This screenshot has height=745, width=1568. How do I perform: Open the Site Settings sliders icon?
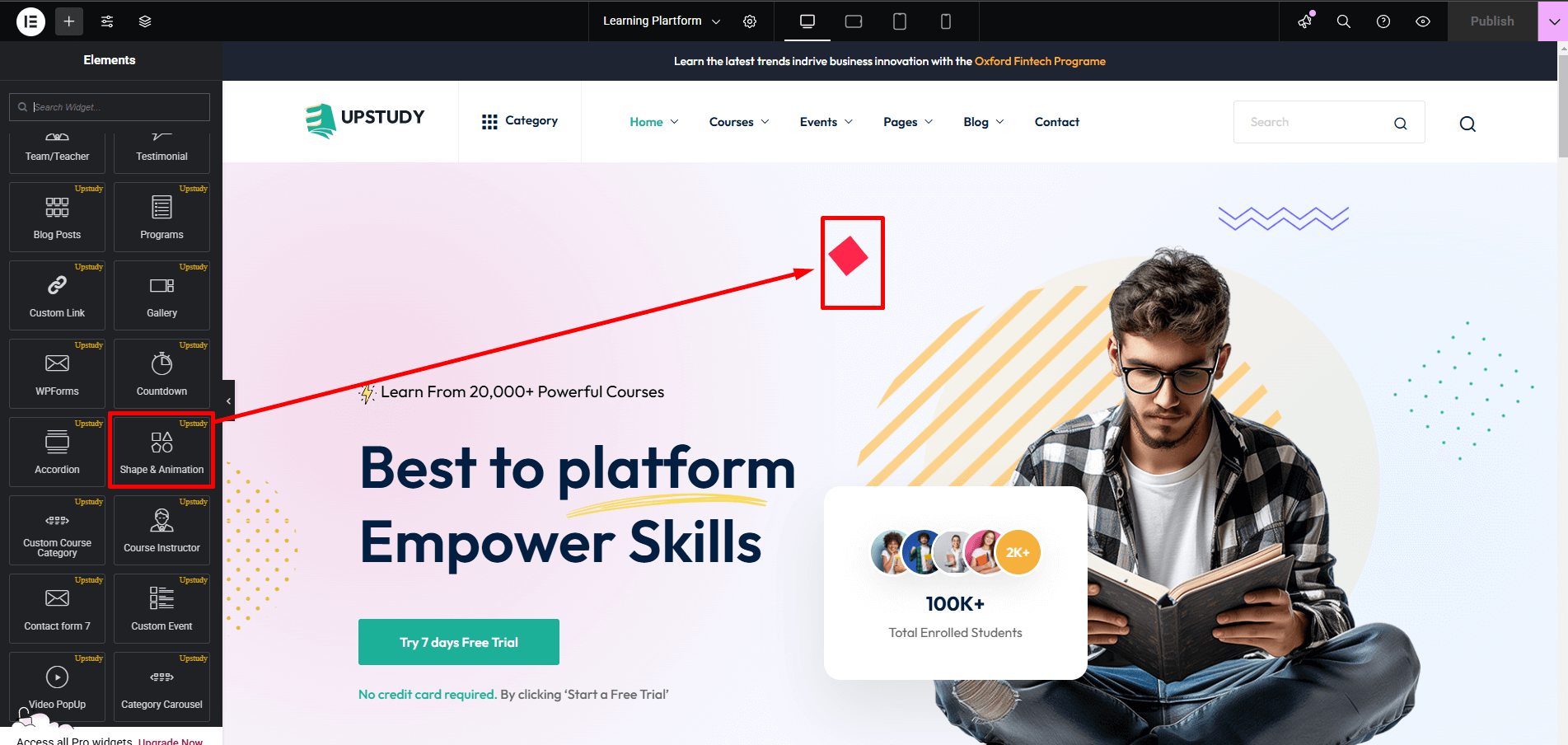tap(107, 21)
